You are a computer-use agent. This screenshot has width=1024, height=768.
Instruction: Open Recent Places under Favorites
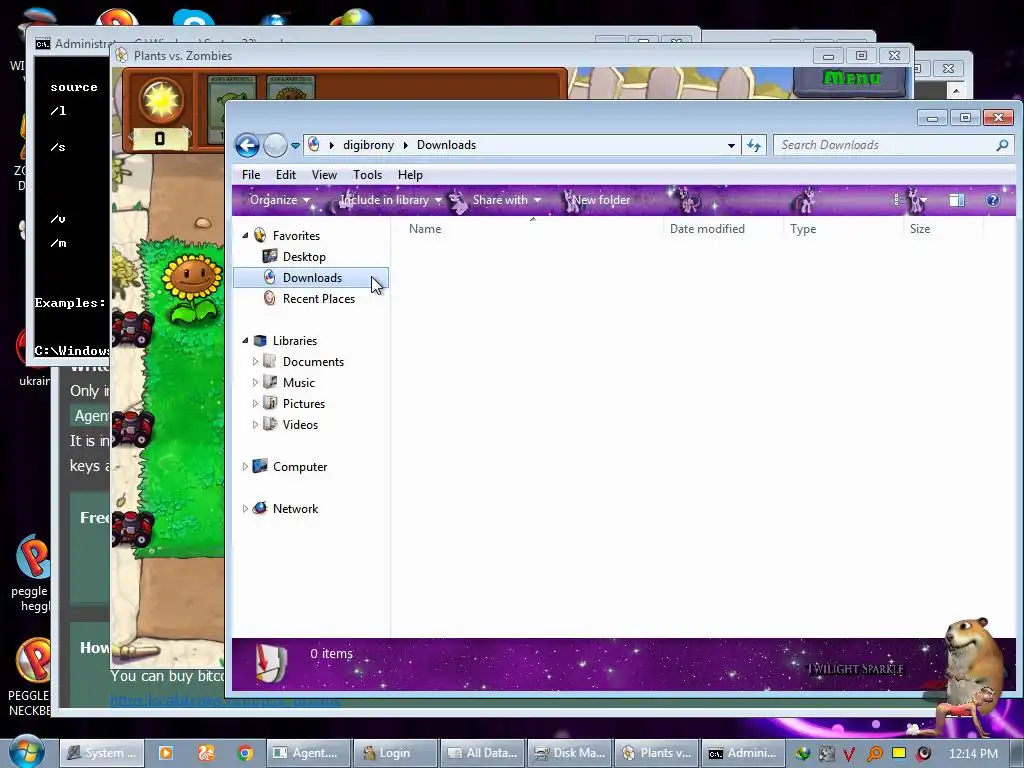pyautogui.click(x=319, y=298)
